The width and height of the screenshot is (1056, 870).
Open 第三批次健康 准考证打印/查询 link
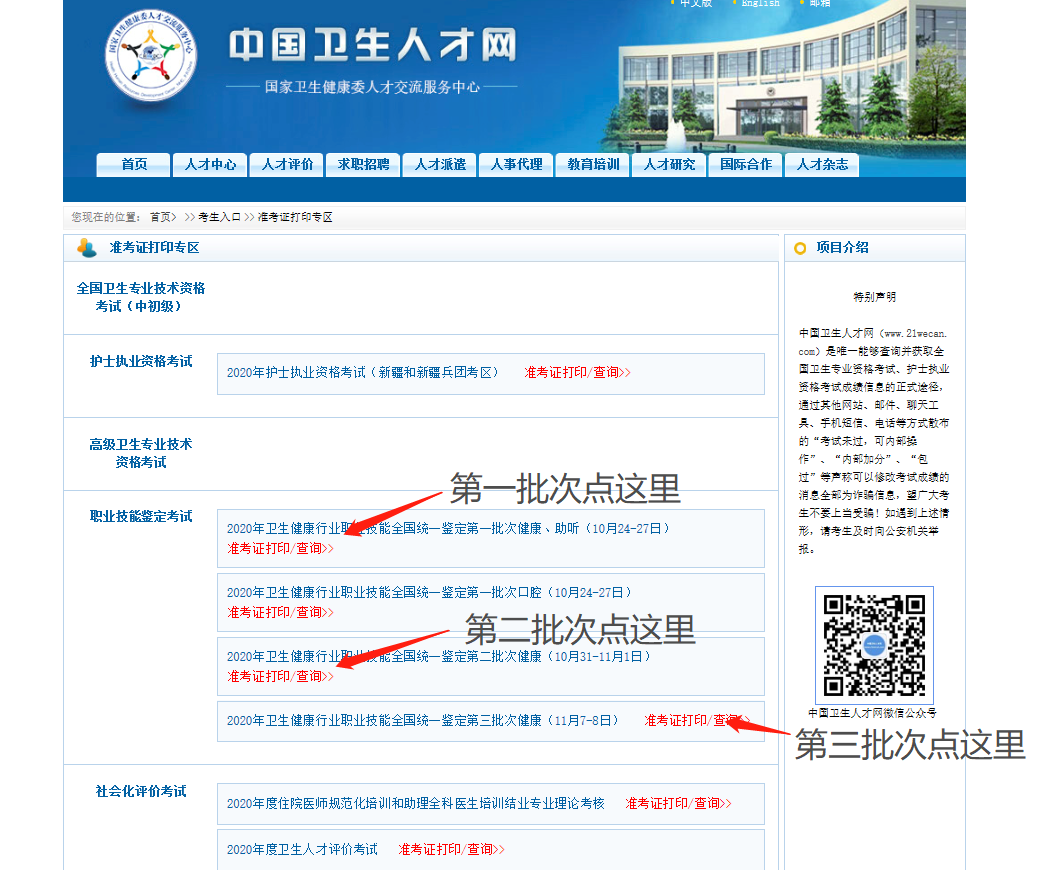click(697, 721)
